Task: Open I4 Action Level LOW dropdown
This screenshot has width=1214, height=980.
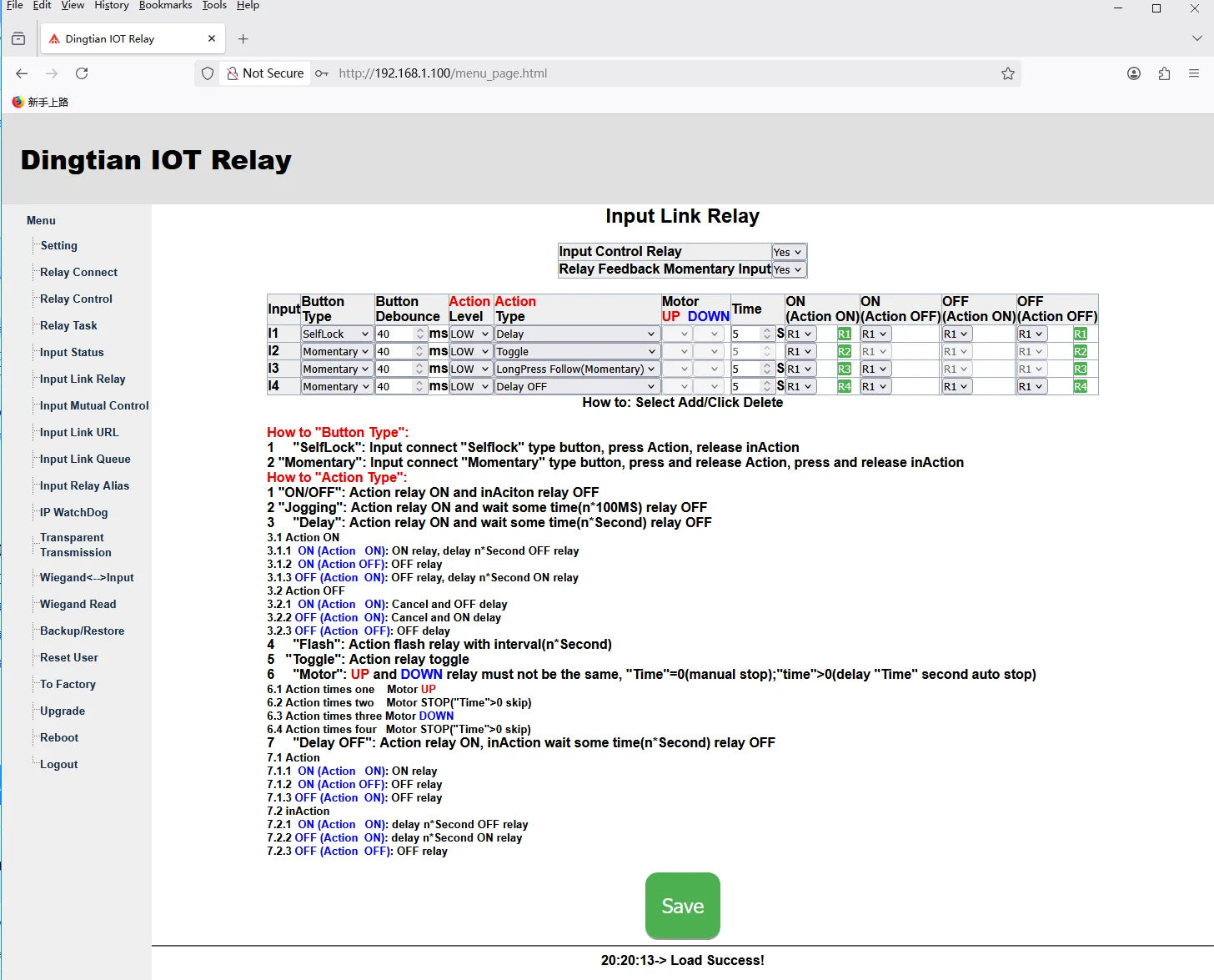Action: [x=470, y=386]
